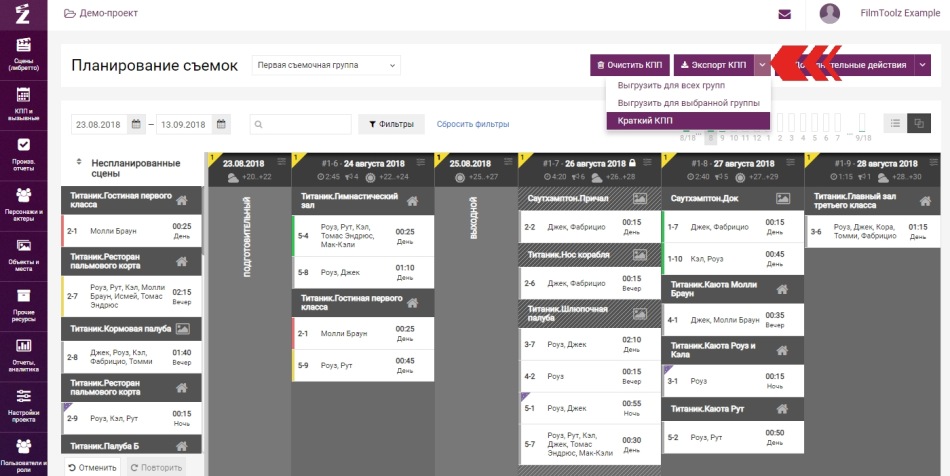Open Персонажи и актеры sidebar section
Image resolution: width=950 pixels, height=476 pixels.
tap(23, 205)
